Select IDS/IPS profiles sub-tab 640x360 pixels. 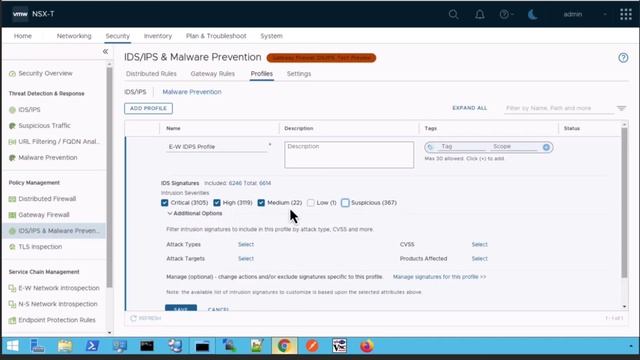135,92
